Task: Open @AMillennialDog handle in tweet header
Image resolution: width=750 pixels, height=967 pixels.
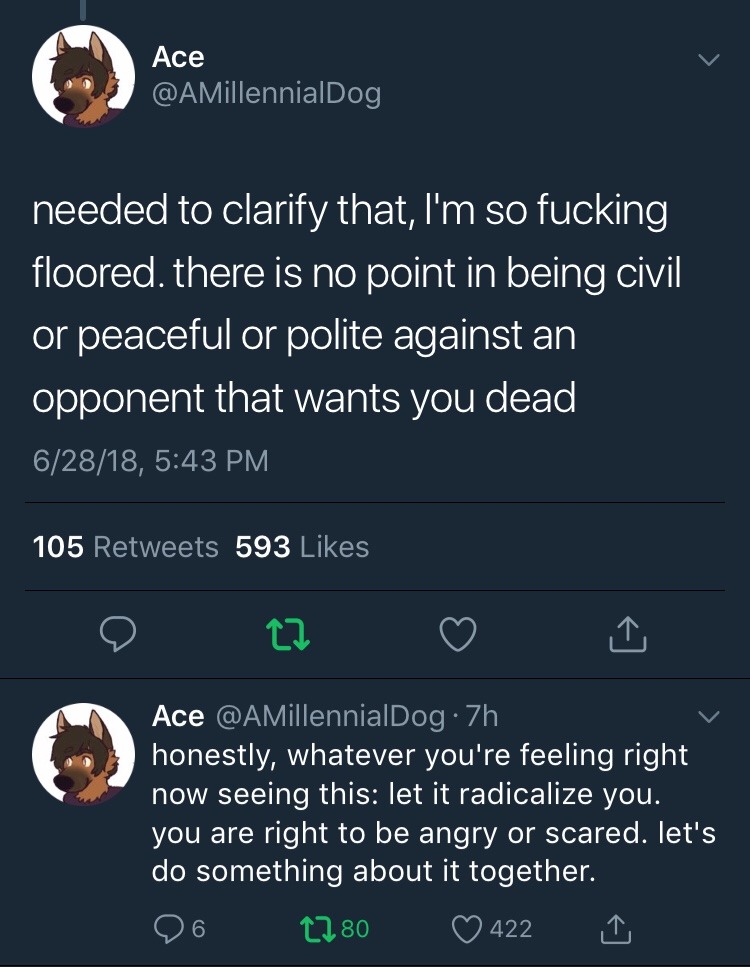Action: (266, 94)
